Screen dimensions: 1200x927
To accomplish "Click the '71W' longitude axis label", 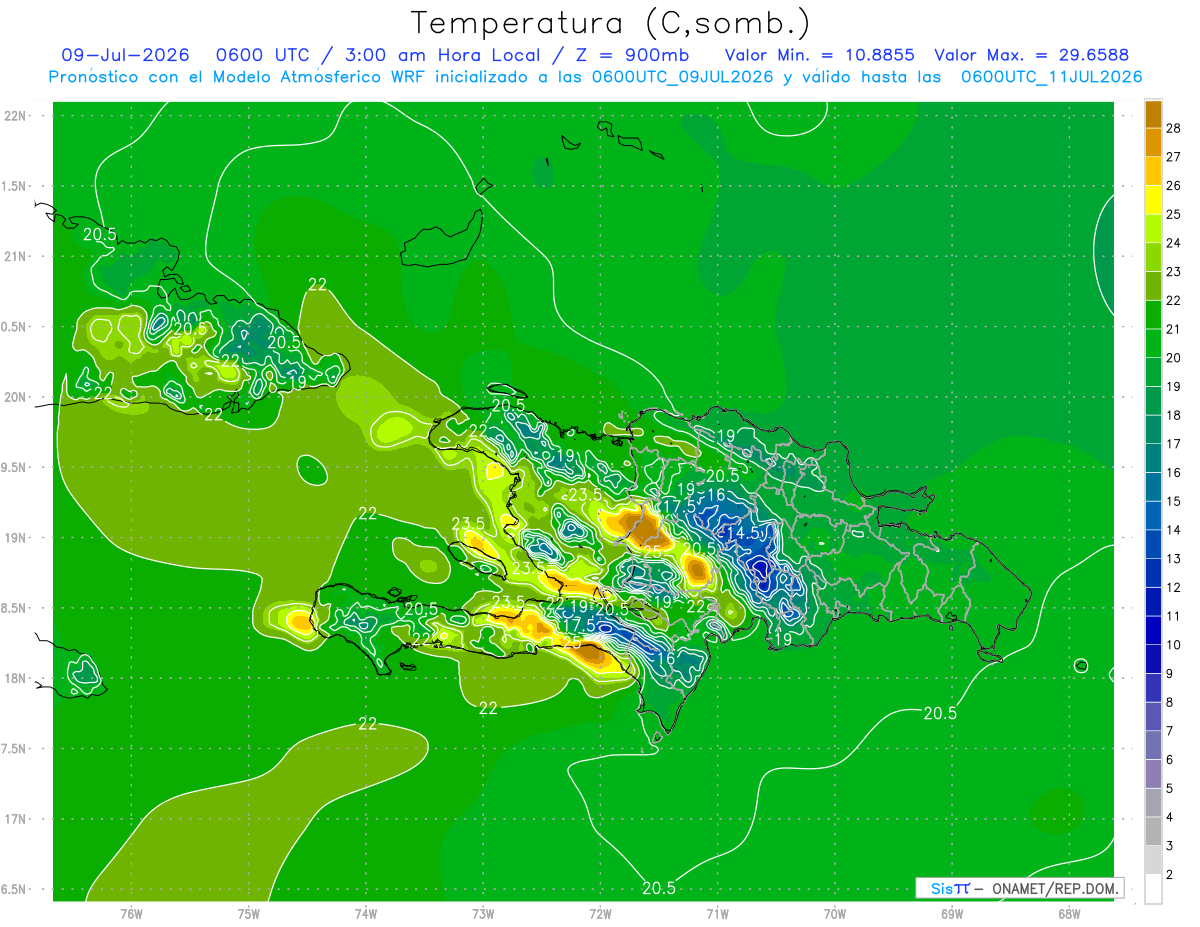I will coord(717,913).
